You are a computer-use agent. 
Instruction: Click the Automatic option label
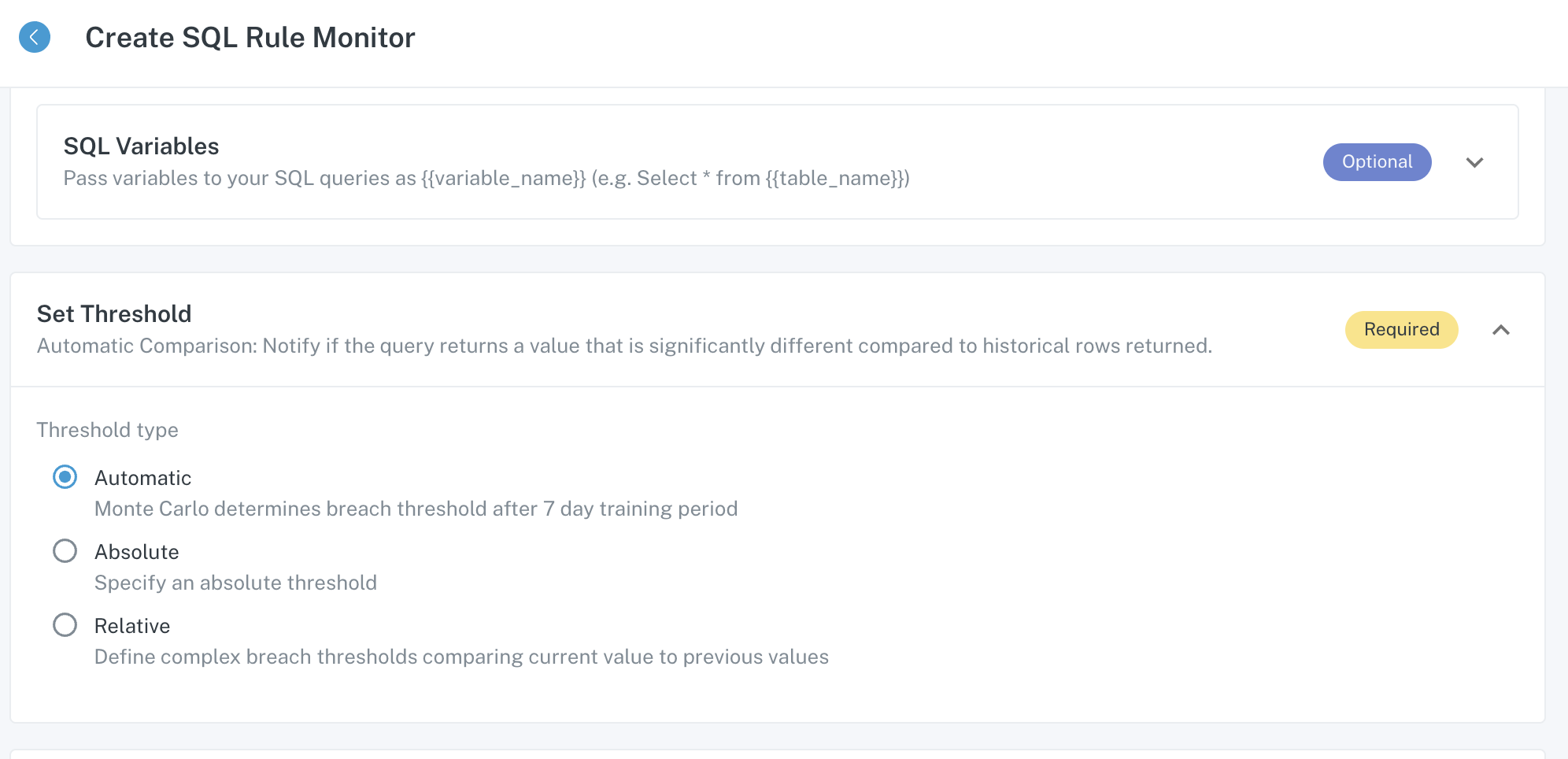(142, 478)
